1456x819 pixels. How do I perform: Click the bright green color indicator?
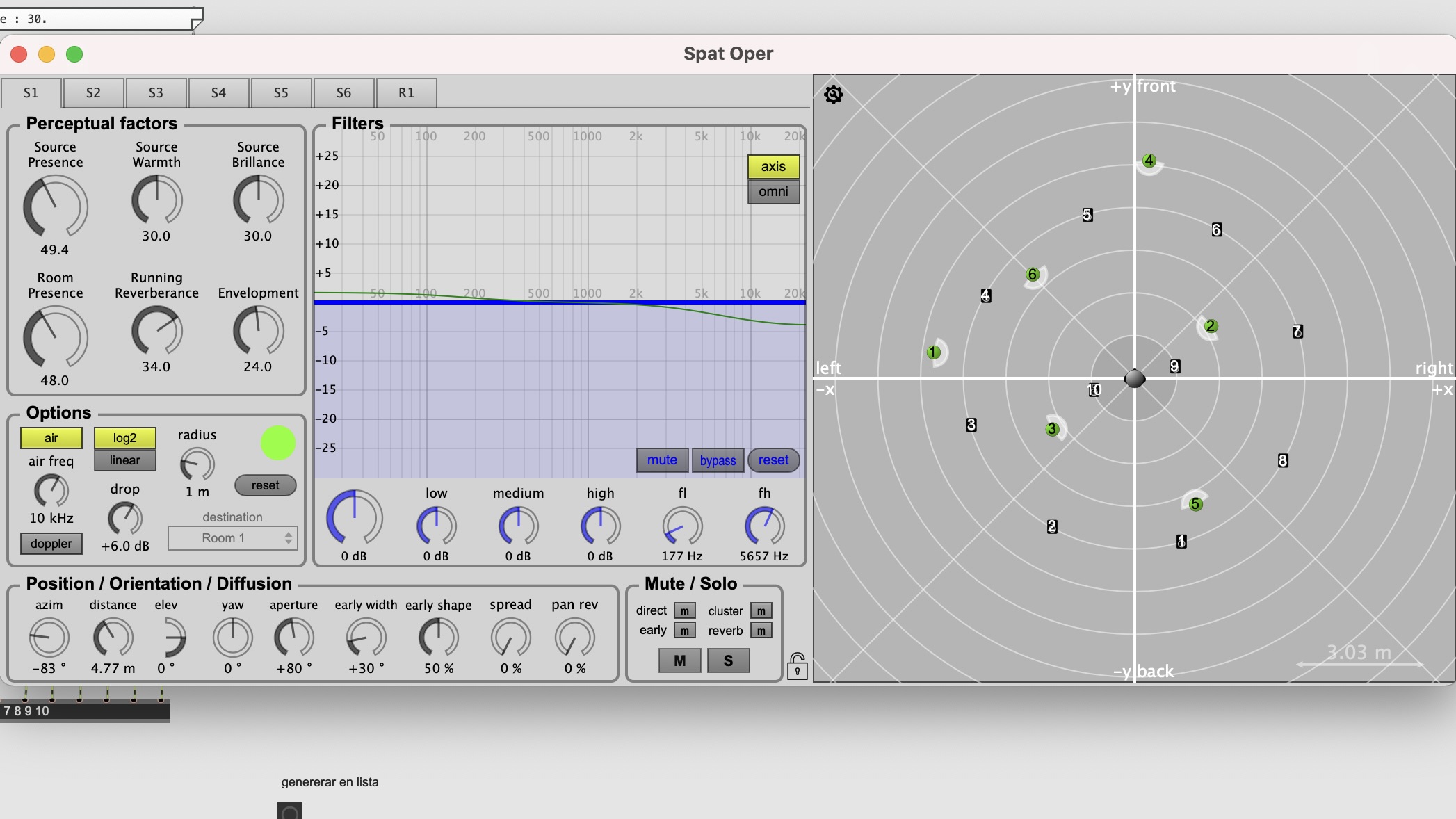277,443
